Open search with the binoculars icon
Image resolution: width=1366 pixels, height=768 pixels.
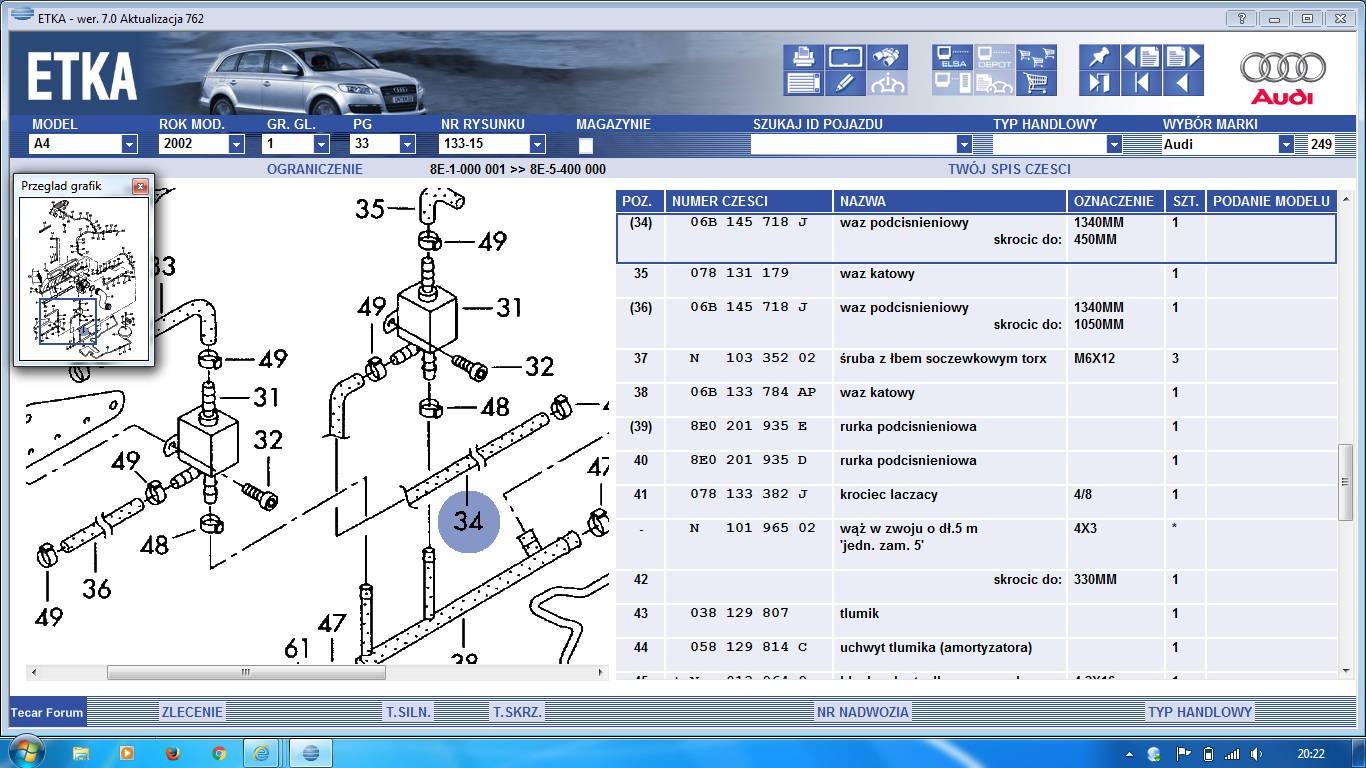(887, 56)
